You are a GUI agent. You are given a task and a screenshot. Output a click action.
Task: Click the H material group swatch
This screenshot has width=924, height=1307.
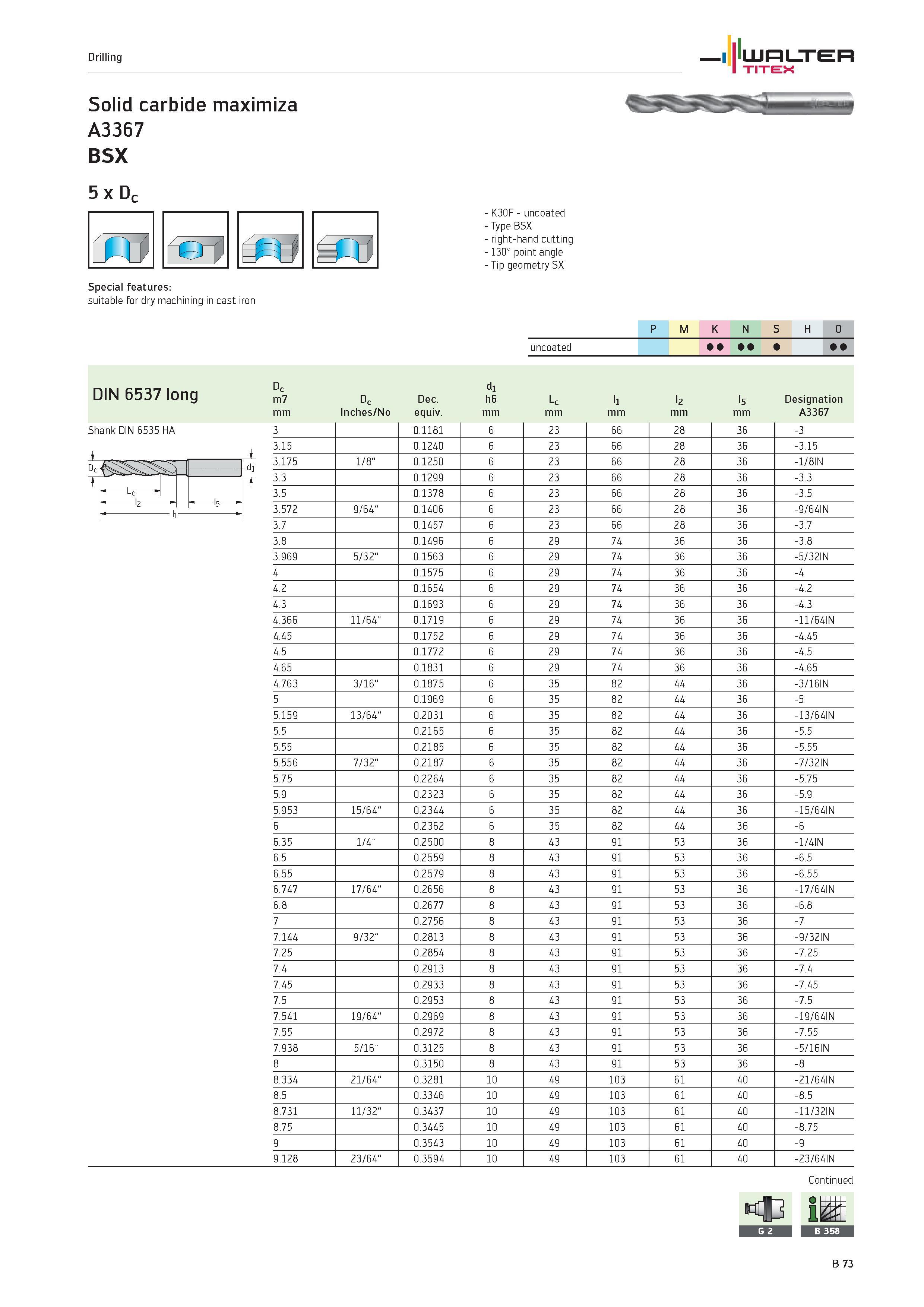[x=807, y=329]
